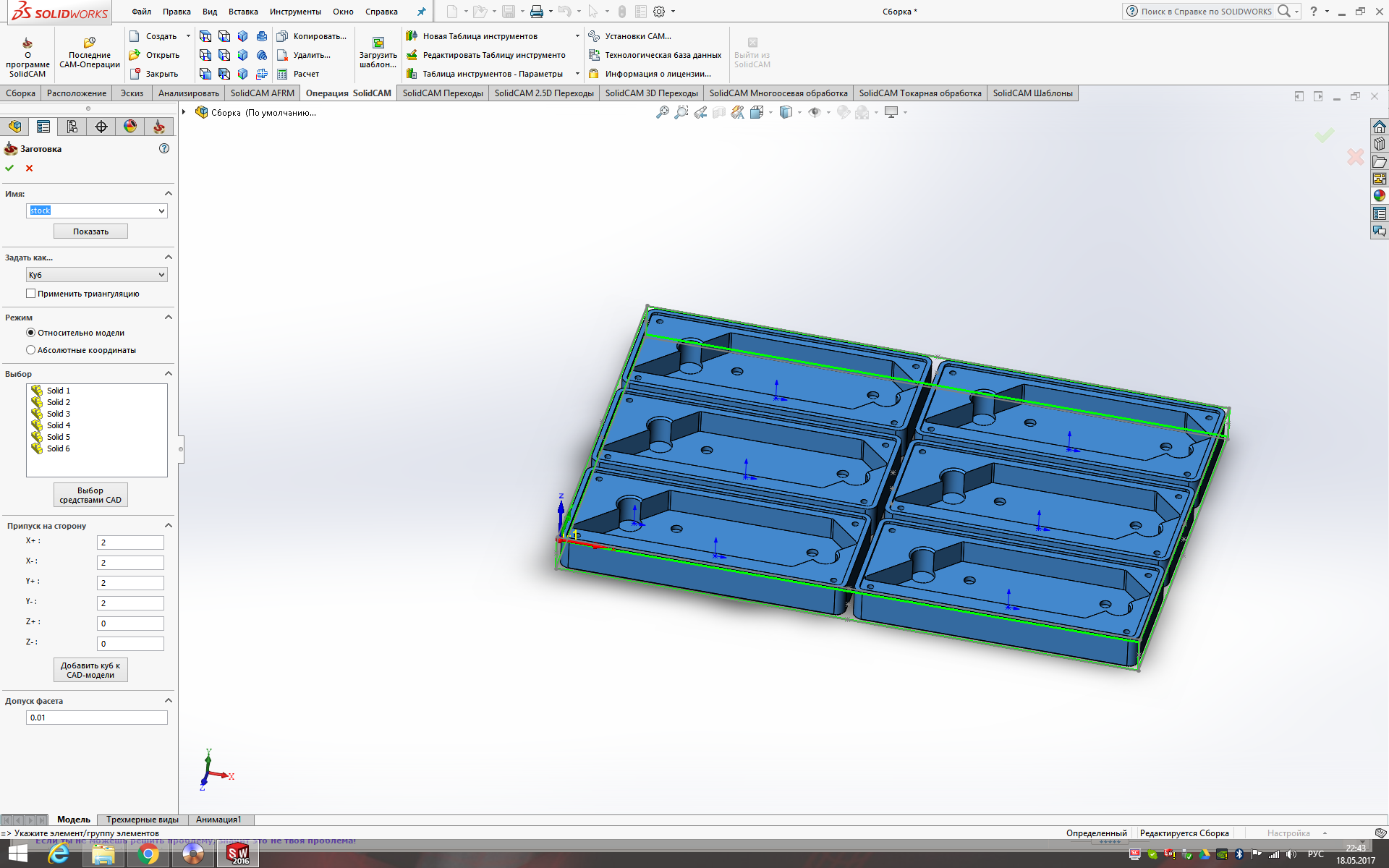Open the Куб definition dropdown
The width and height of the screenshot is (1389, 868).
[x=161, y=275]
